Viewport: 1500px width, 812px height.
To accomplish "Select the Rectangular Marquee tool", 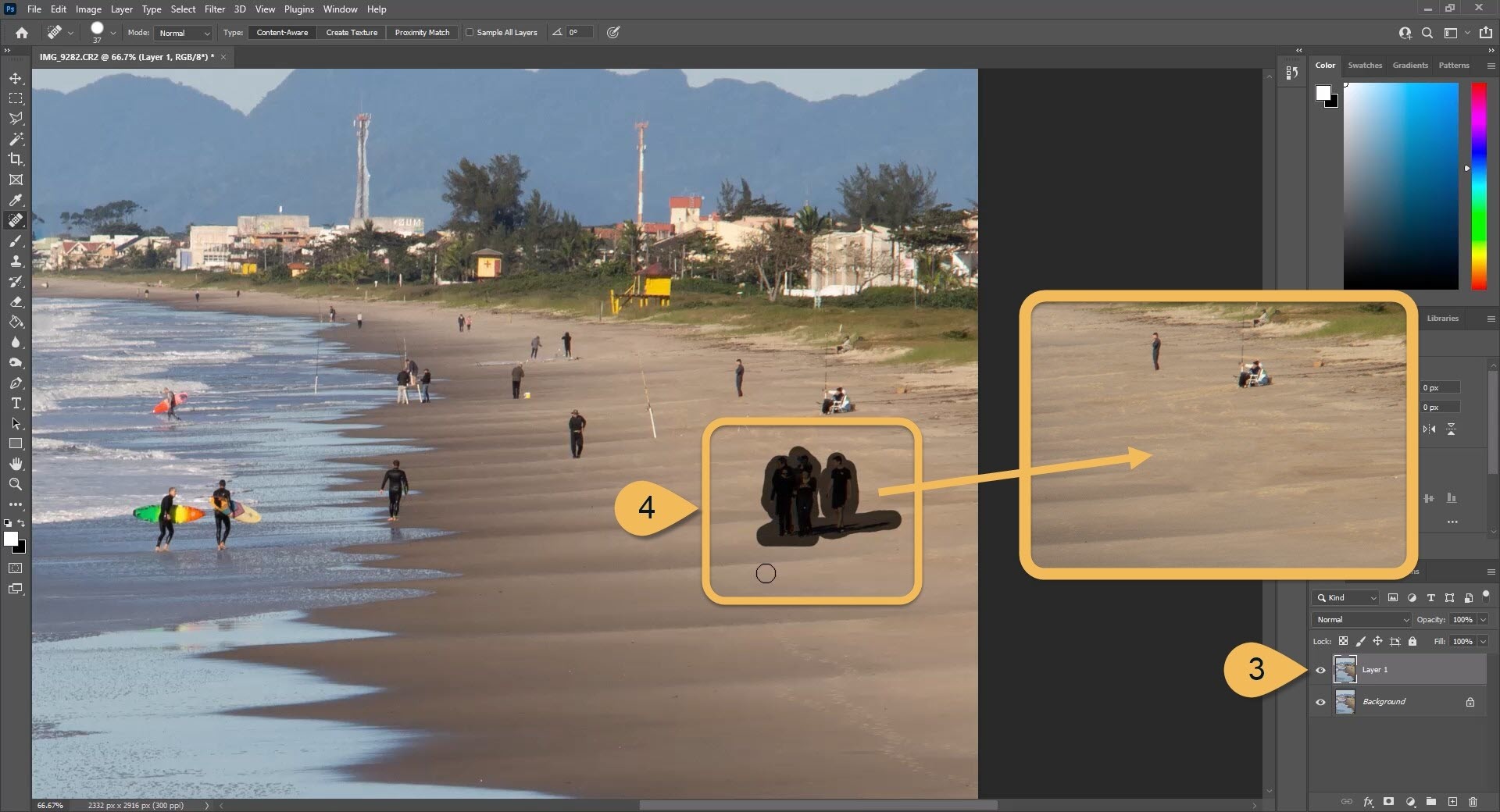I will [16, 98].
